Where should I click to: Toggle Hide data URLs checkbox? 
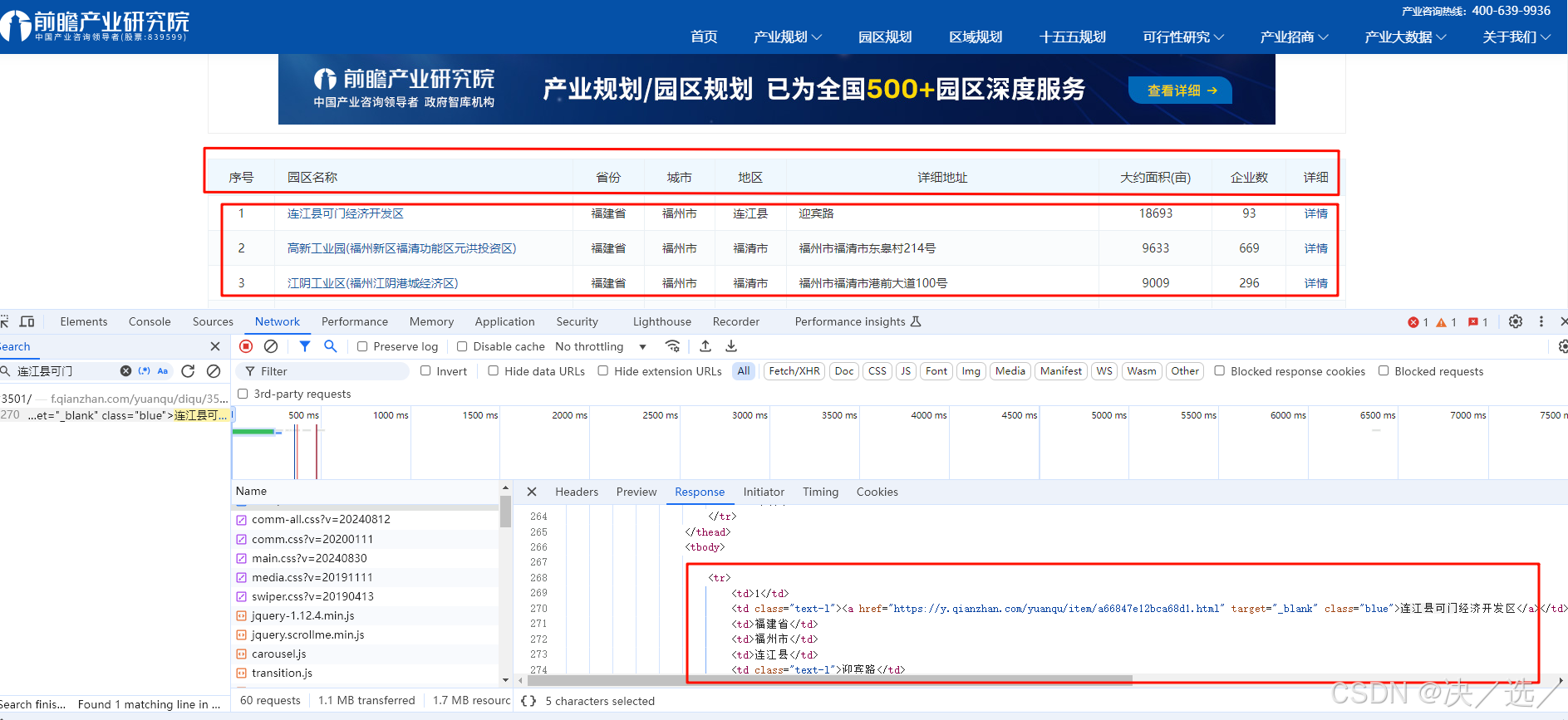click(x=494, y=371)
